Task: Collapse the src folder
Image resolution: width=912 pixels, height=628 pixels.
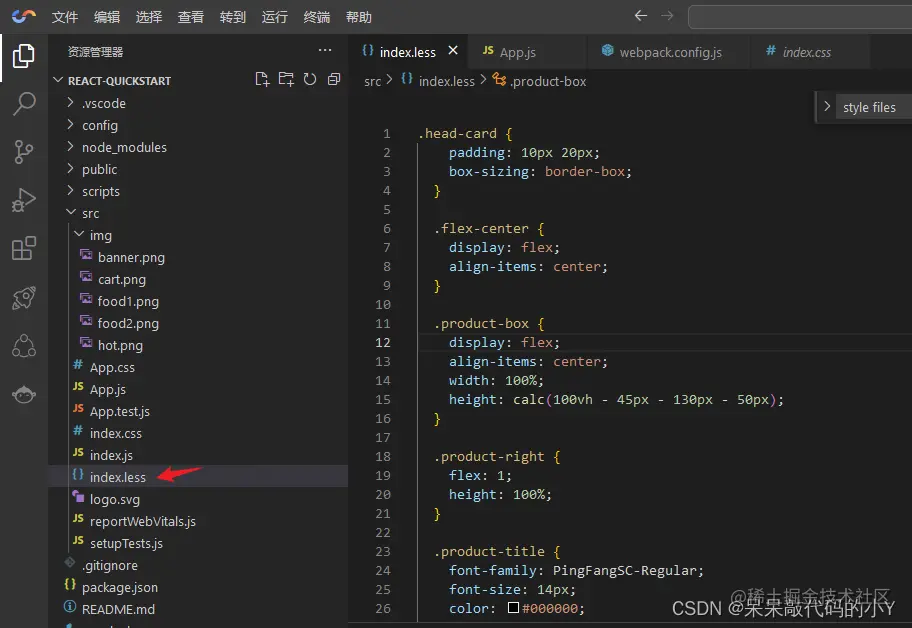Action: pyautogui.click(x=90, y=213)
